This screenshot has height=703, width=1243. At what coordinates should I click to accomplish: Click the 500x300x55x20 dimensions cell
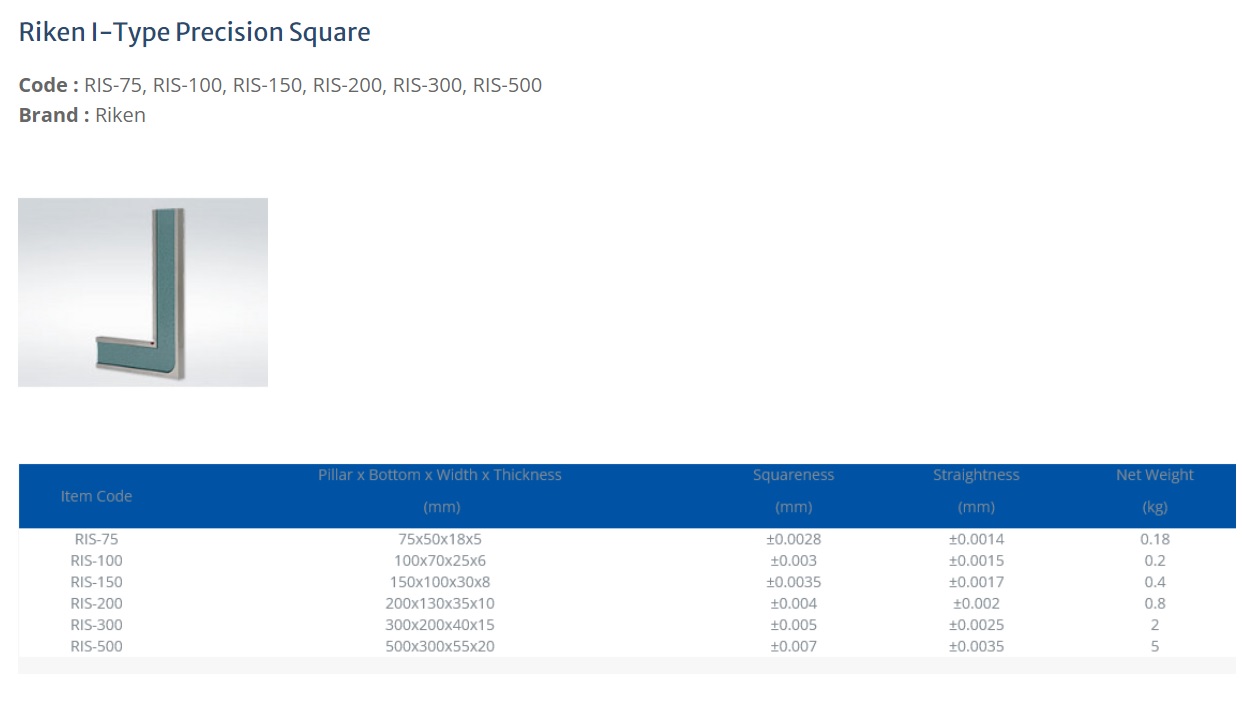[440, 646]
